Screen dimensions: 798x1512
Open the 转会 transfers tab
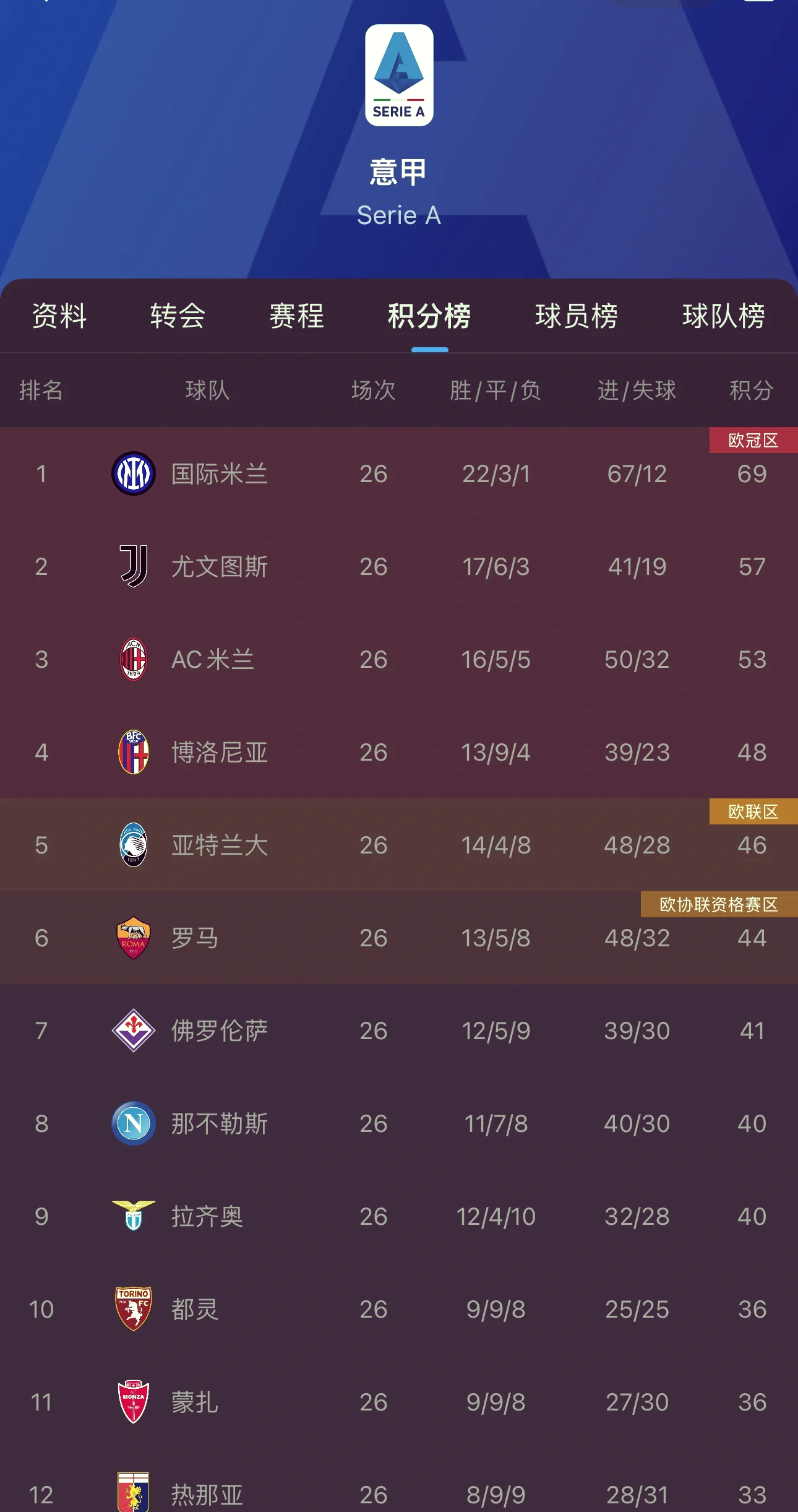tap(178, 316)
